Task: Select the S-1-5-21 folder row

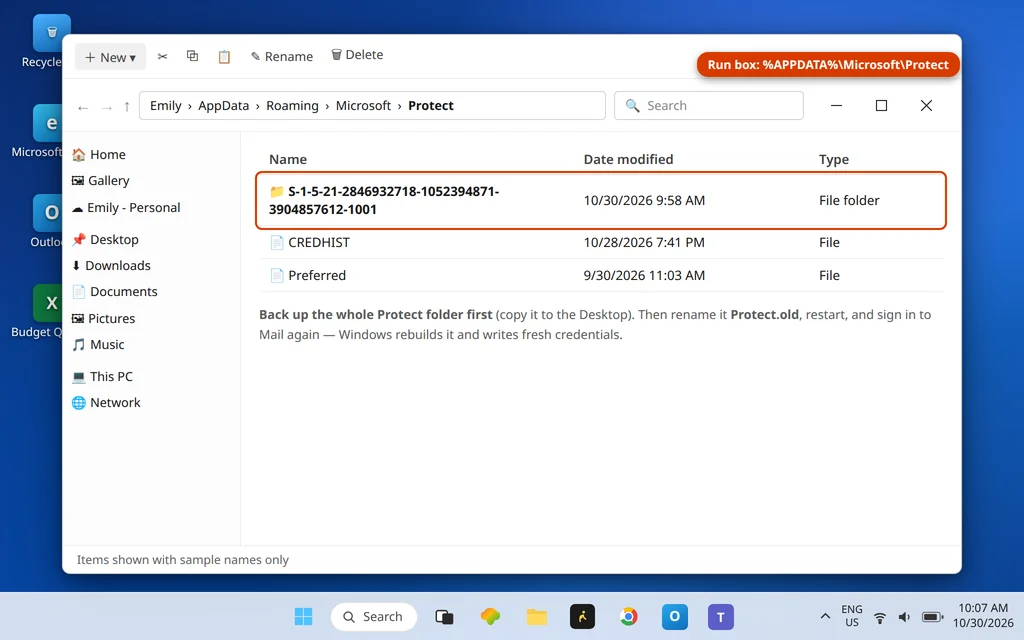Action: (x=601, y=200)
